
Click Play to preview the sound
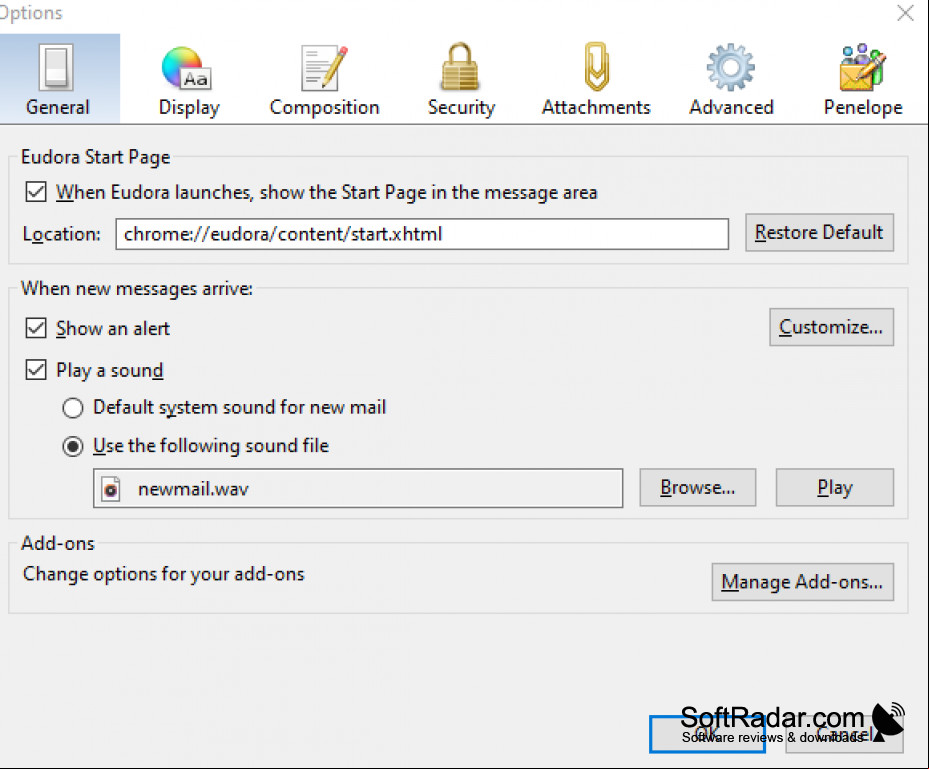[x=835, y=488]
